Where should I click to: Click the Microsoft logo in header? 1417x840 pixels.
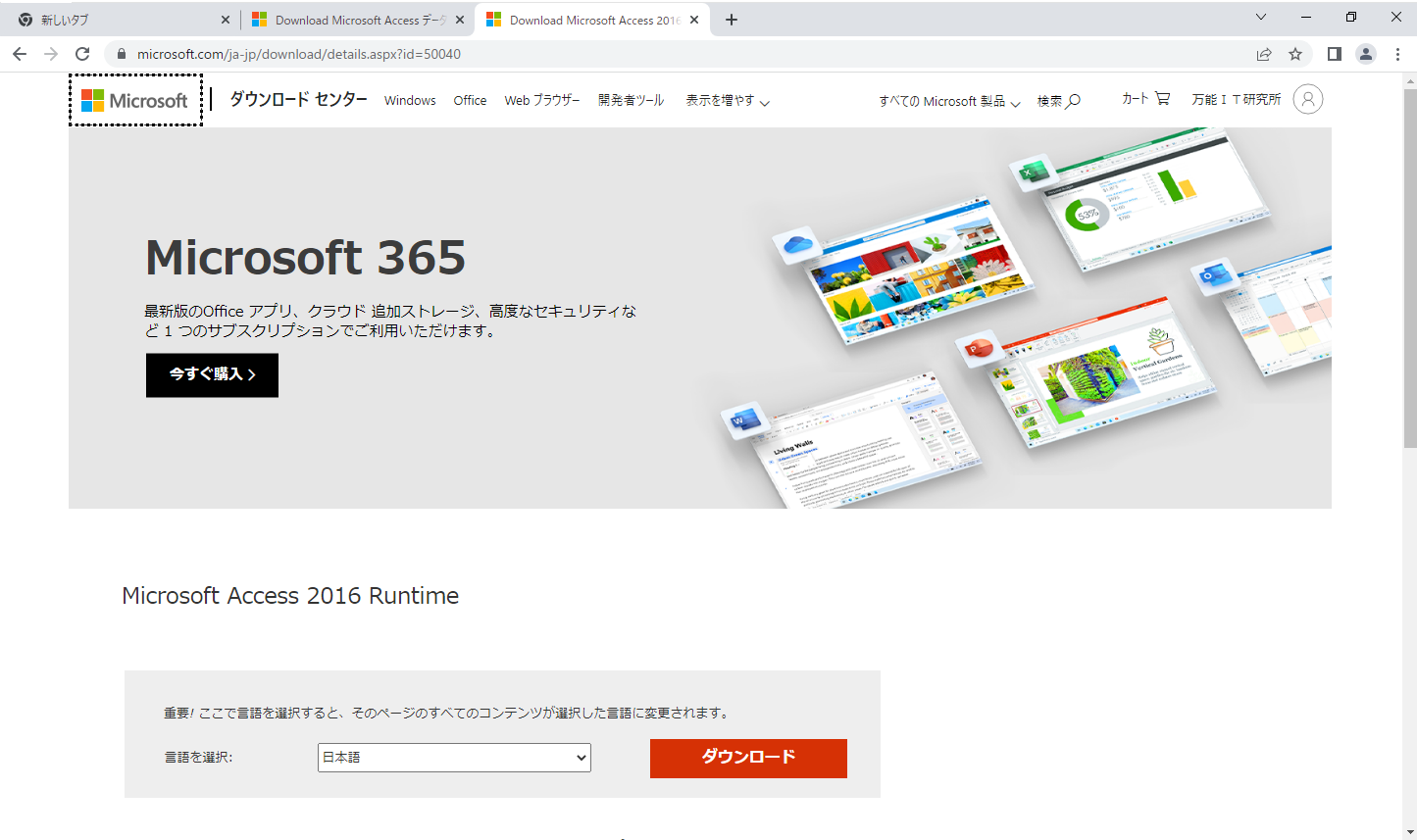(x=135, y=100)
